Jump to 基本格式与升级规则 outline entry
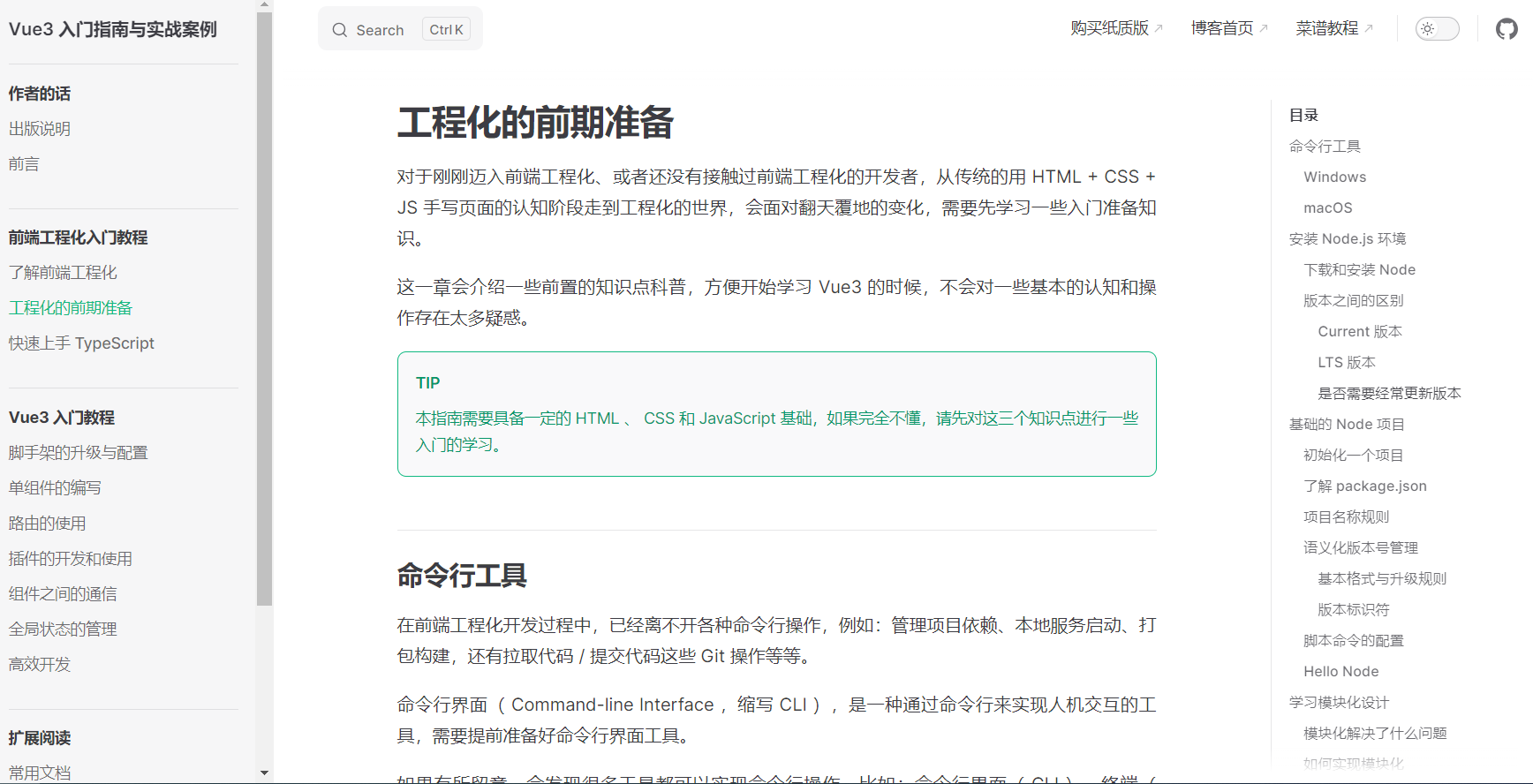This screenshot has height=784, width=1533. pyautogui.click(x=1382, y=579)
